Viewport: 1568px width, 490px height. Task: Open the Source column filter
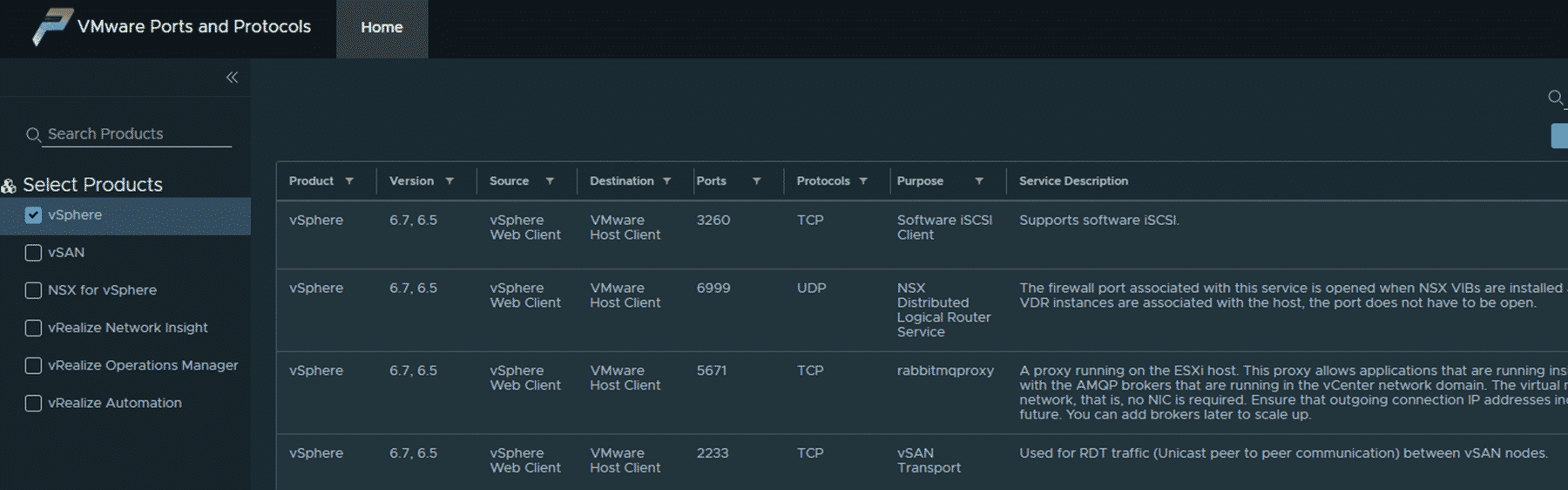point(550,181)
